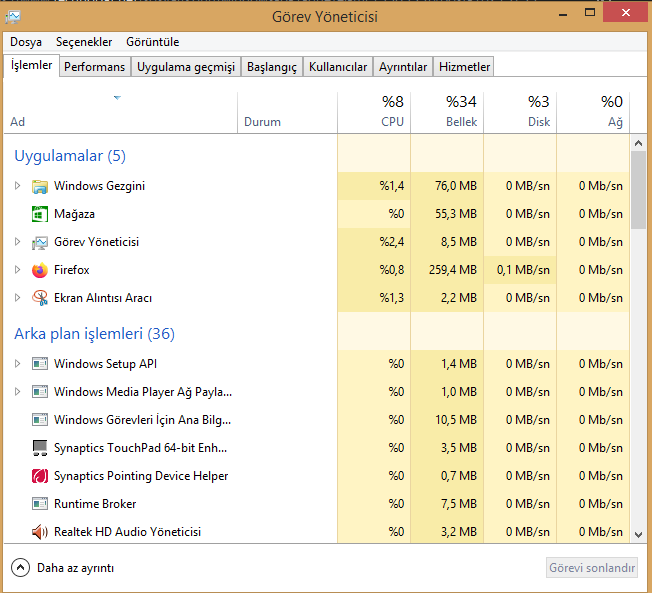This screenshot has width=652, height=593.
Task: Open the Hizmetler tab
Action: point(464,67)
